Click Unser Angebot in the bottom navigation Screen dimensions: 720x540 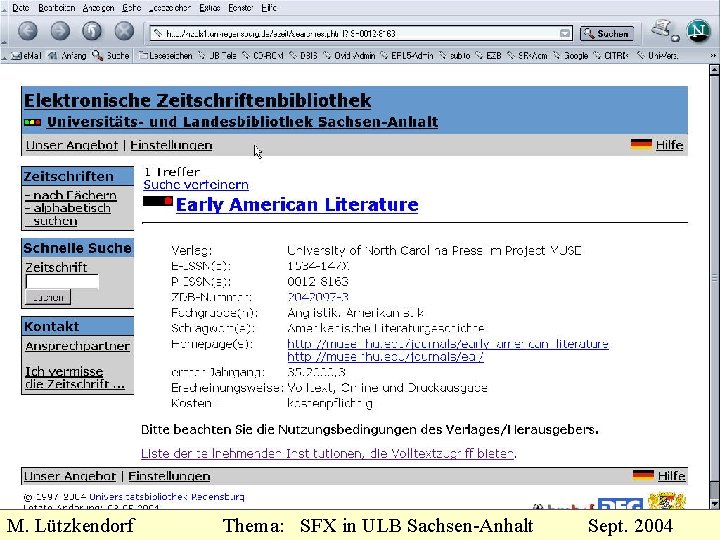click(70, 476)
